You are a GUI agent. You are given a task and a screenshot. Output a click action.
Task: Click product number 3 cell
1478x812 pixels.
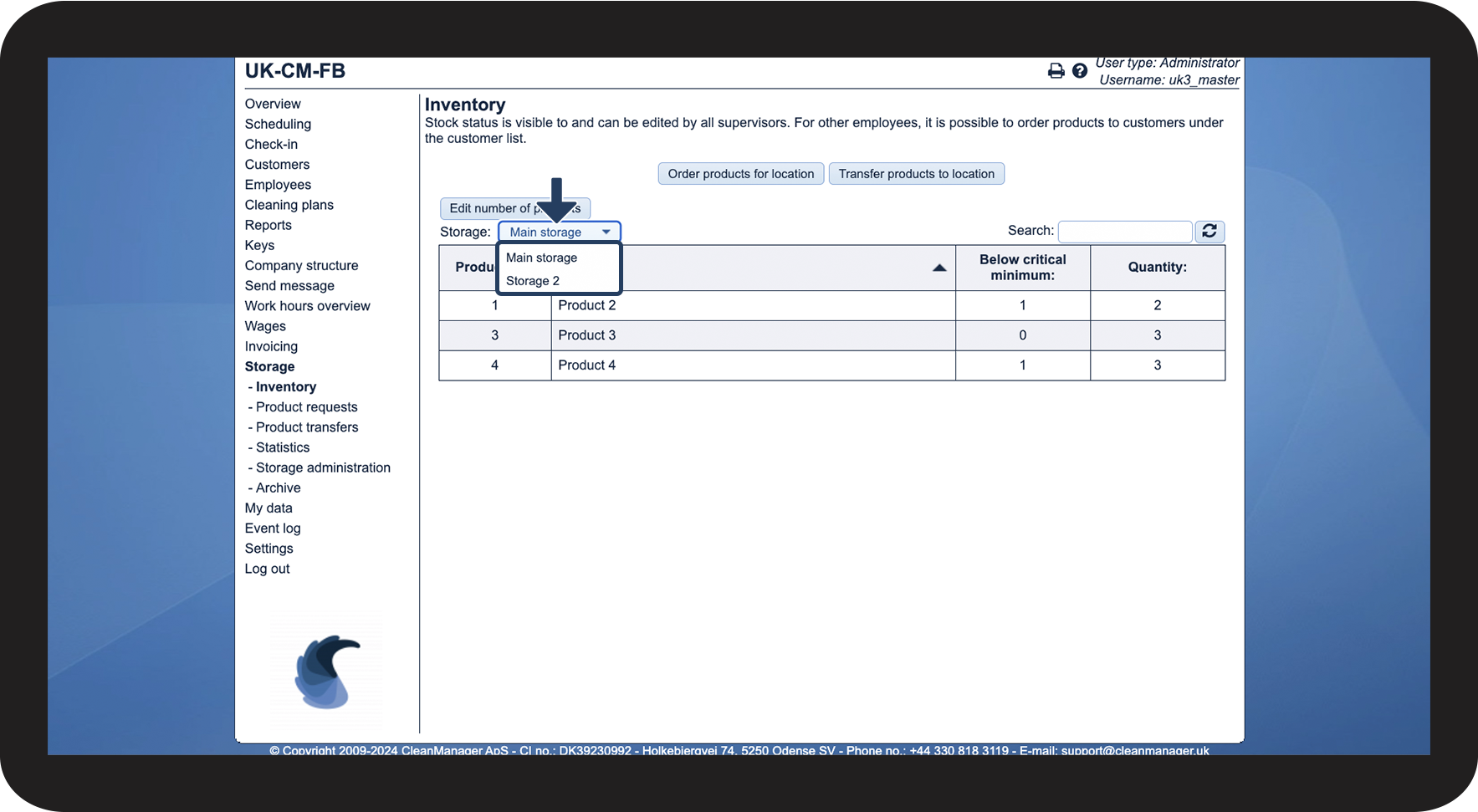[x=495, y=335]
